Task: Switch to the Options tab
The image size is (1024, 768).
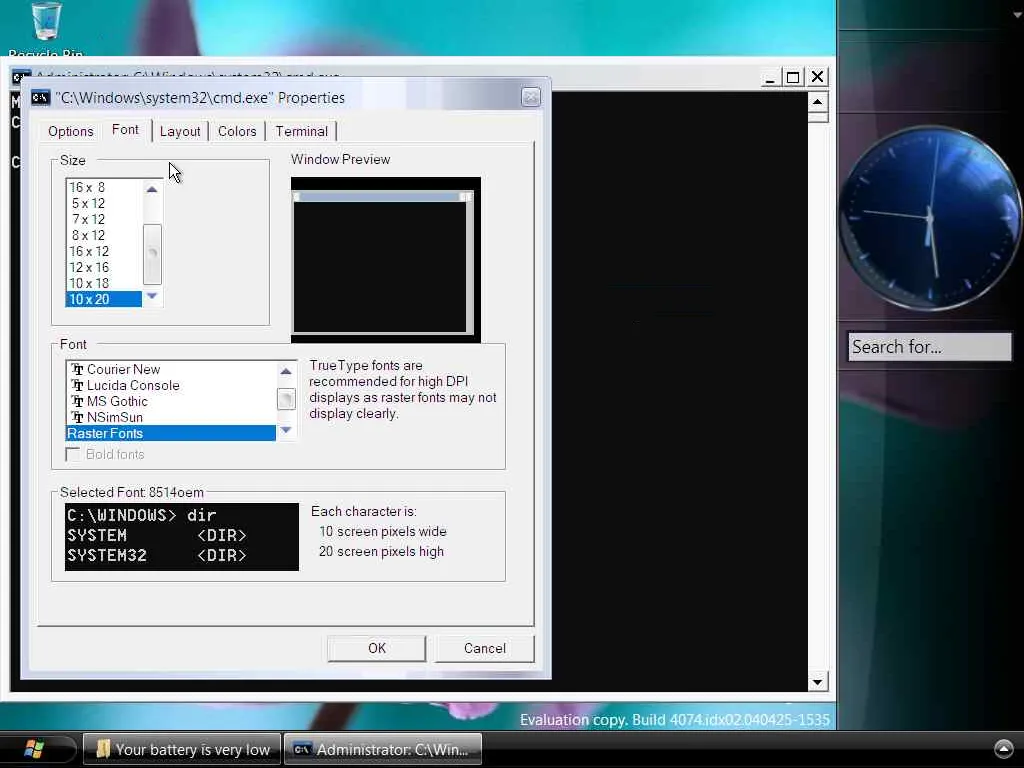Action: pos(71,131)
